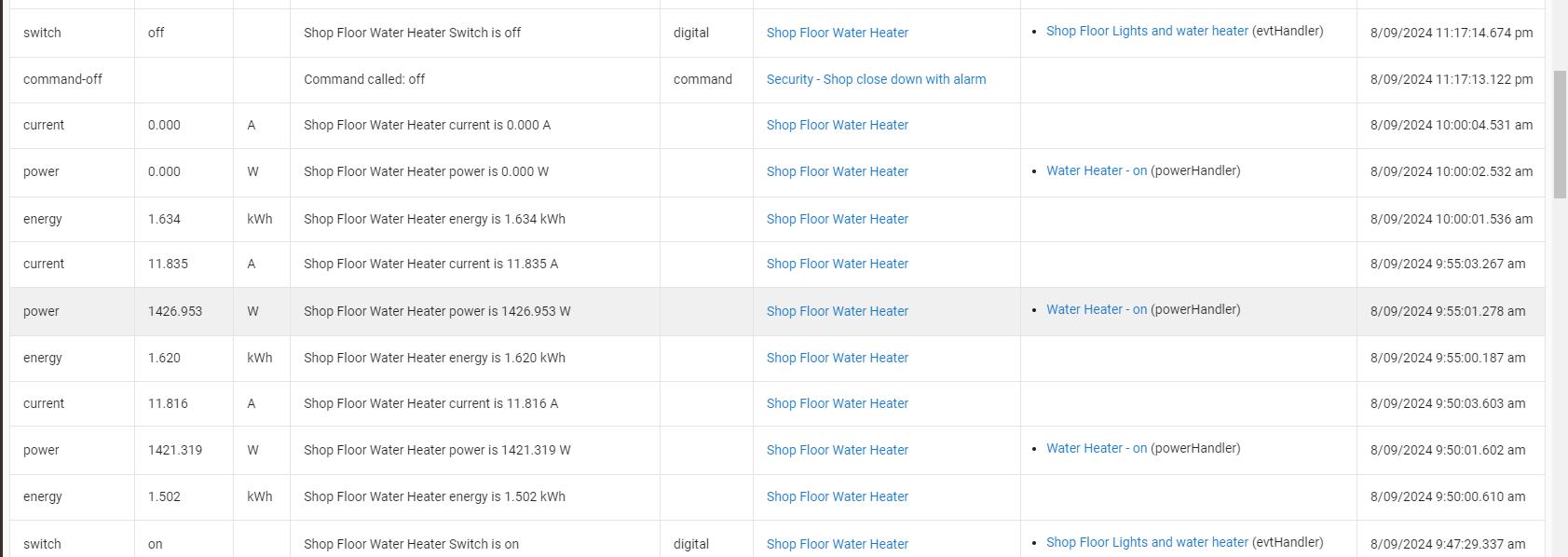
Task: Click Shop Floor Water Heater link in 0.000 A row
Action: click(x=837, y=125)
